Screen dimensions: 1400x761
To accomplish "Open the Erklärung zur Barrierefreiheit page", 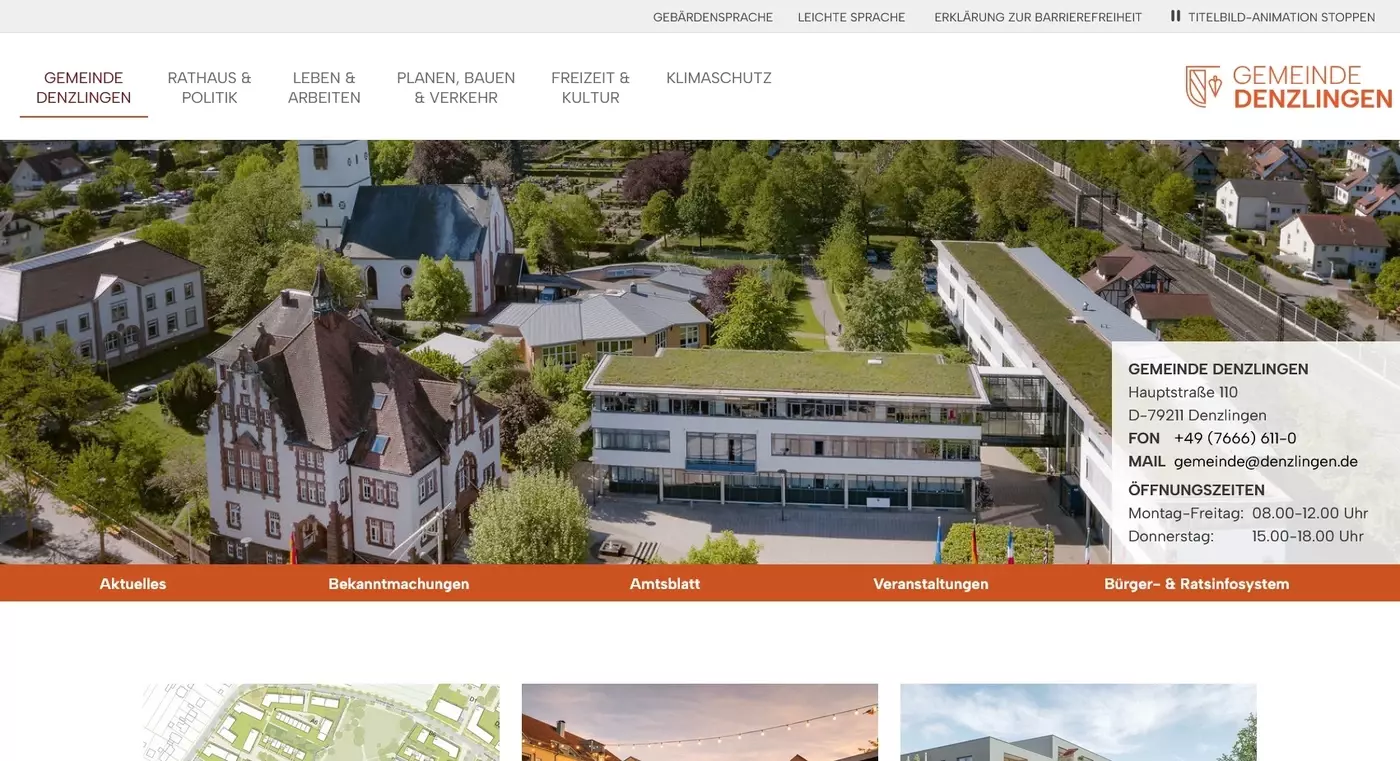I will (1038, 16).
